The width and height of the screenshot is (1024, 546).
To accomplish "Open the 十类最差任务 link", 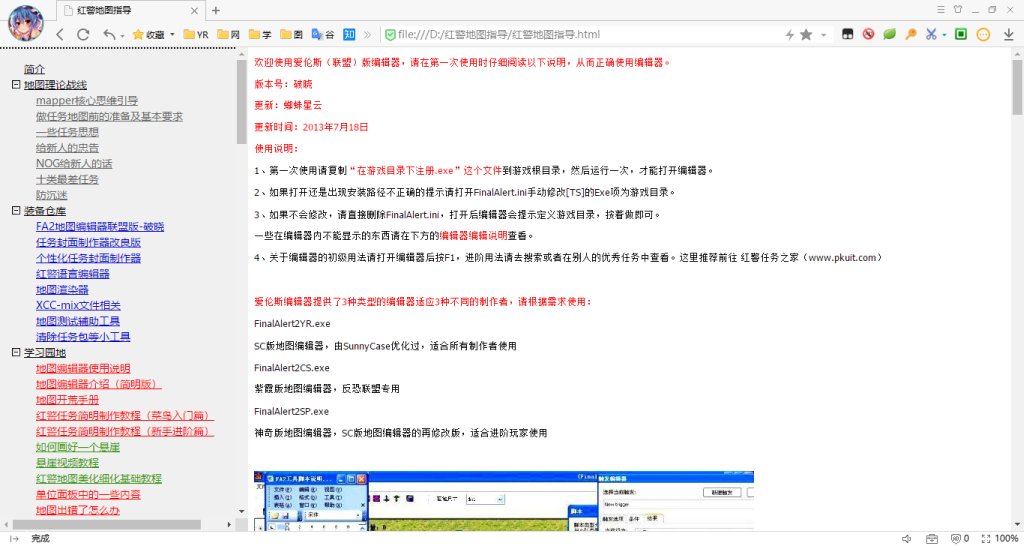I will point(67,180).
